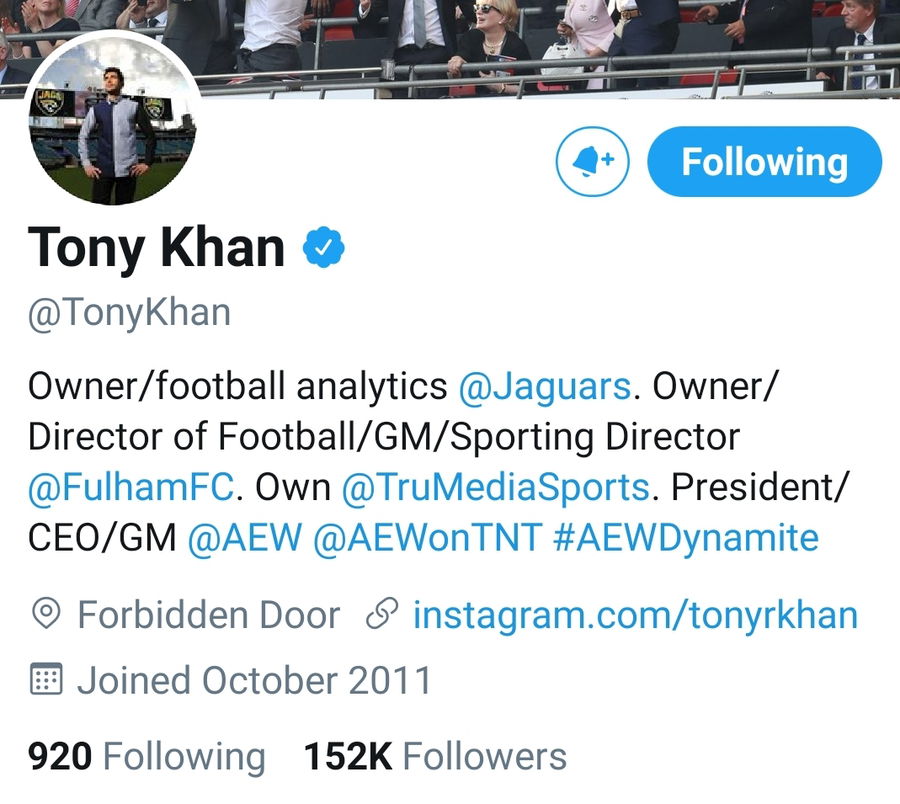
Task: Open the @Jaguars mention link
Action: (545, 385)
